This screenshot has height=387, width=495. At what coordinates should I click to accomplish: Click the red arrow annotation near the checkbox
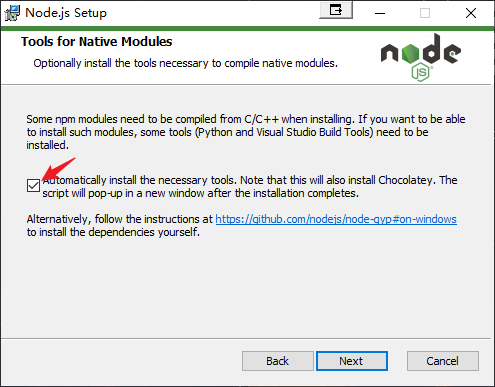[58, 170]
